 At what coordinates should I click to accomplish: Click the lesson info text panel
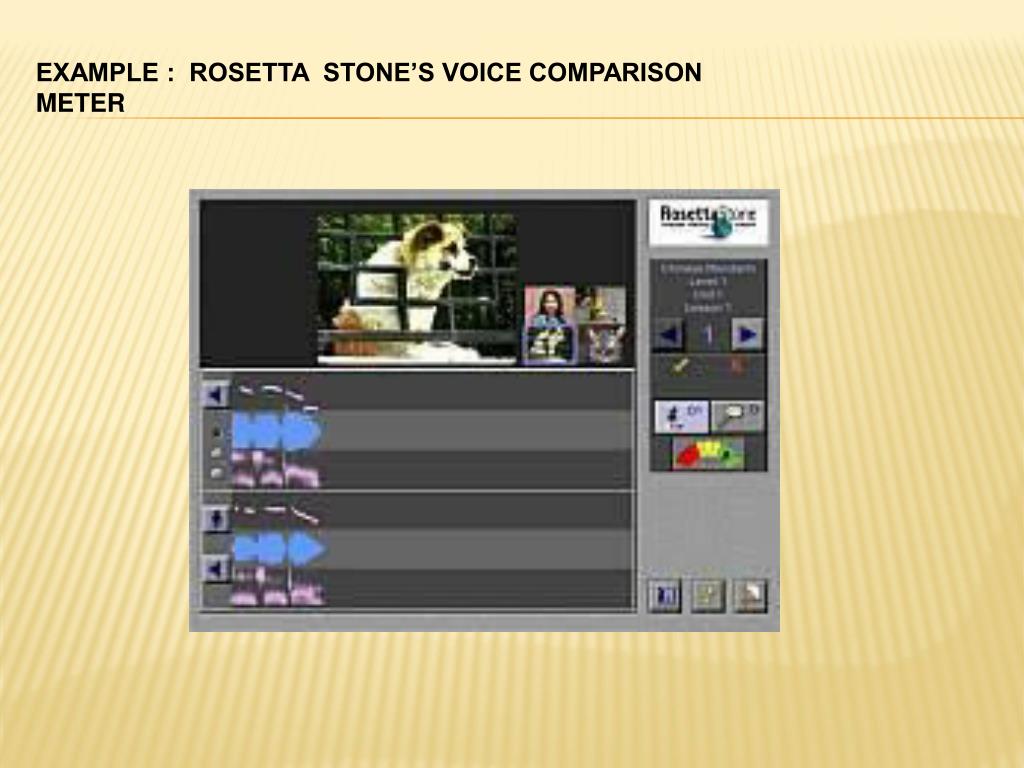coord(709,288)
